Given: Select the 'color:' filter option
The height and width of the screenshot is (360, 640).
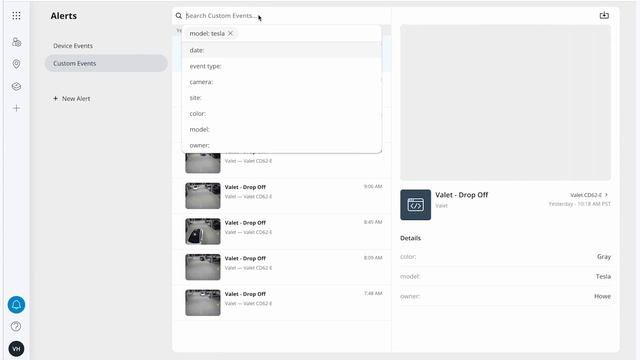Looking at the screenshot, I should click(282, 113).
